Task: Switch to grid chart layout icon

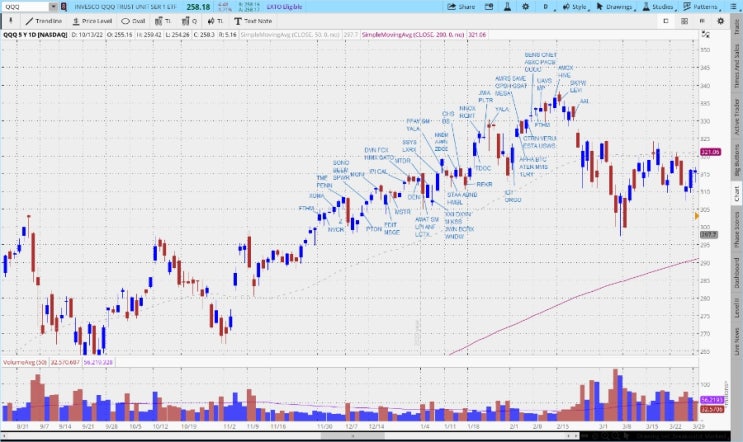Action: pos(684,21)
